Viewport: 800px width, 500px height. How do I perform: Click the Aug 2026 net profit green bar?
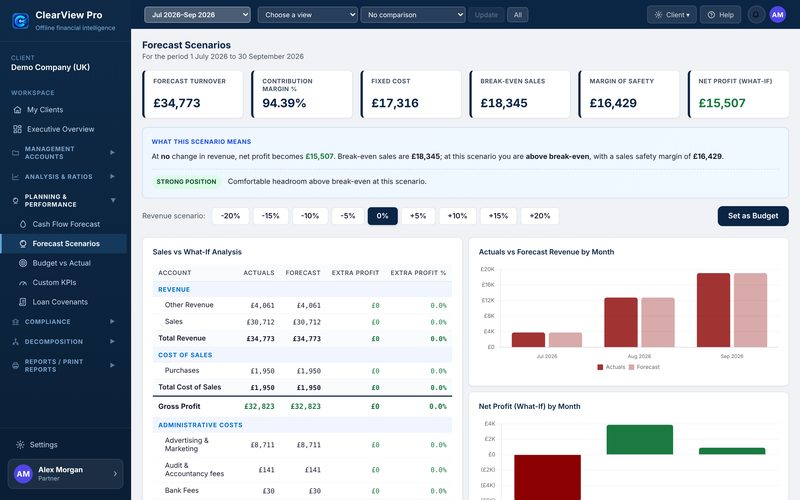(640, 439)
